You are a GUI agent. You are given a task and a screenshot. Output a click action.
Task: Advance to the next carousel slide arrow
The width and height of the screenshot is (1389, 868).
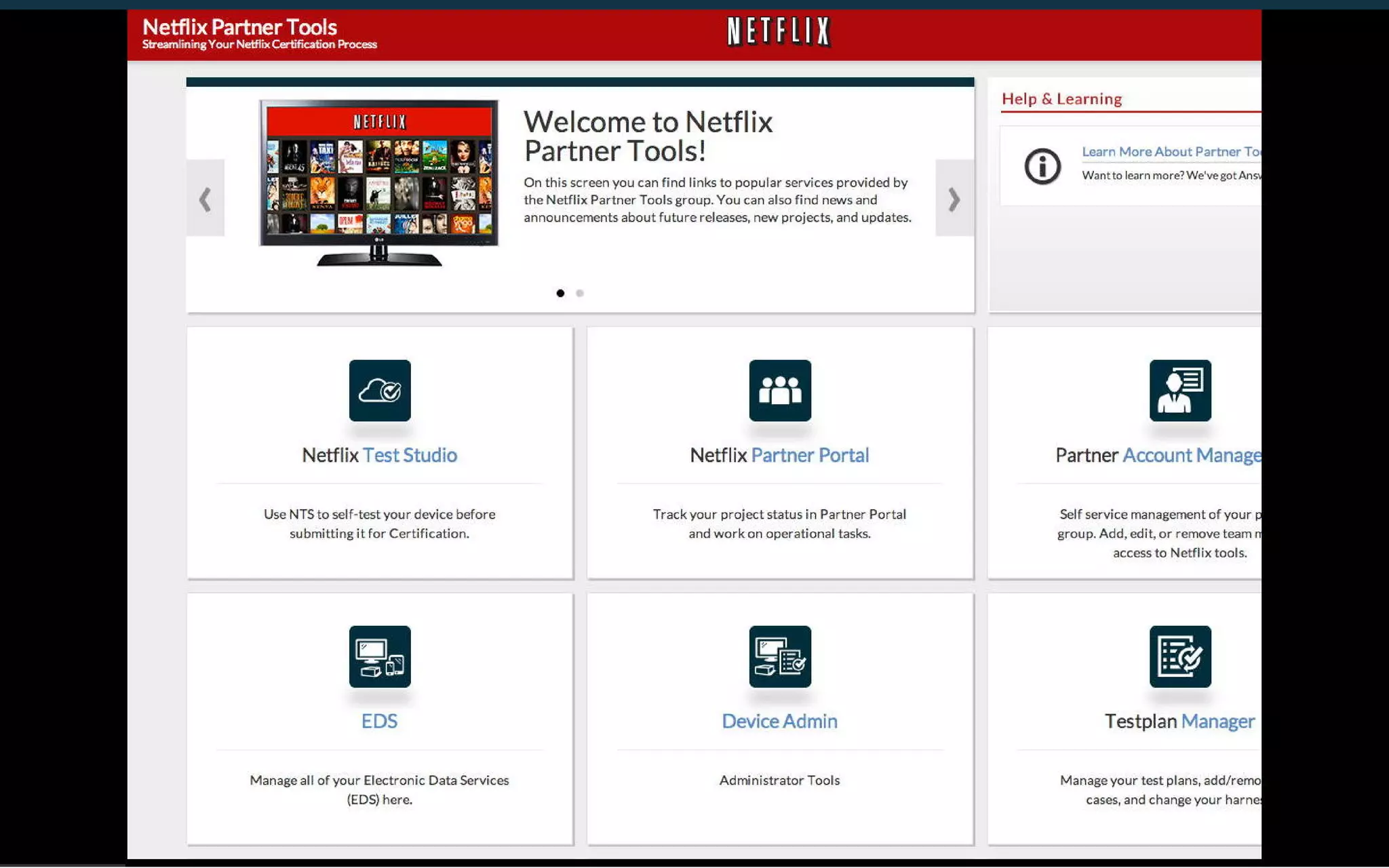[x=954, y=199]
